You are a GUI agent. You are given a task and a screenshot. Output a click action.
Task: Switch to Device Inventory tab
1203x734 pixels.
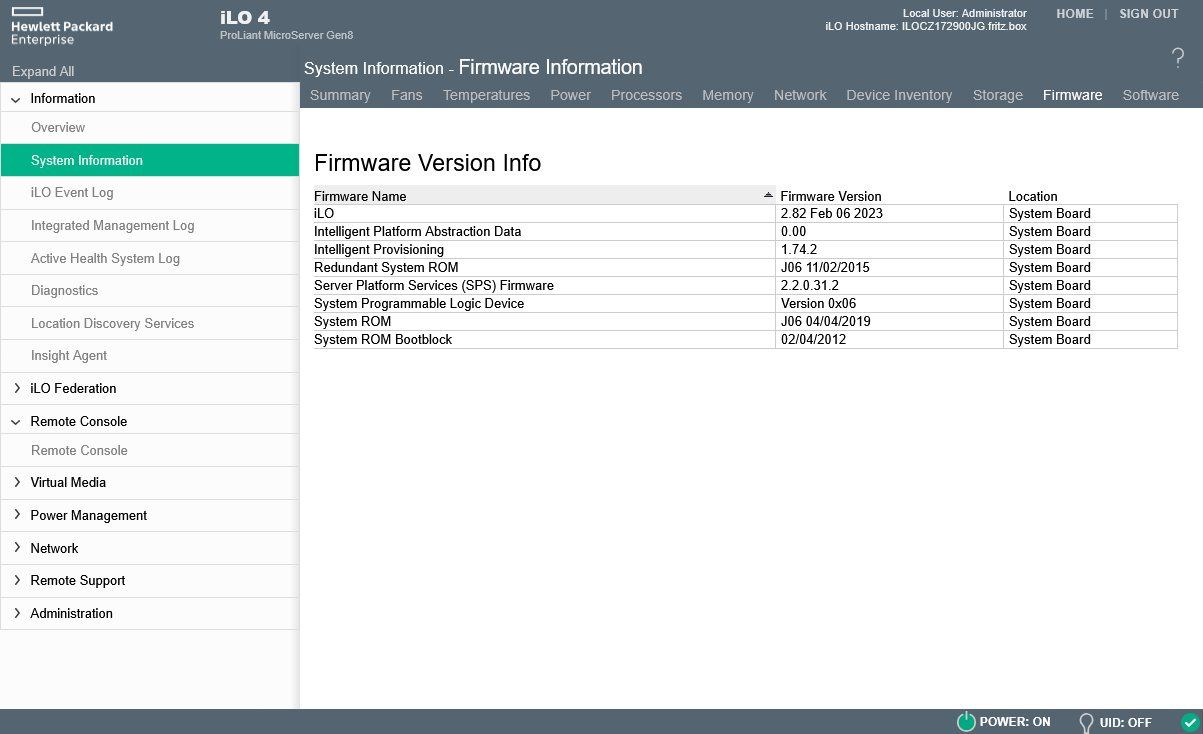click(899, 95)
